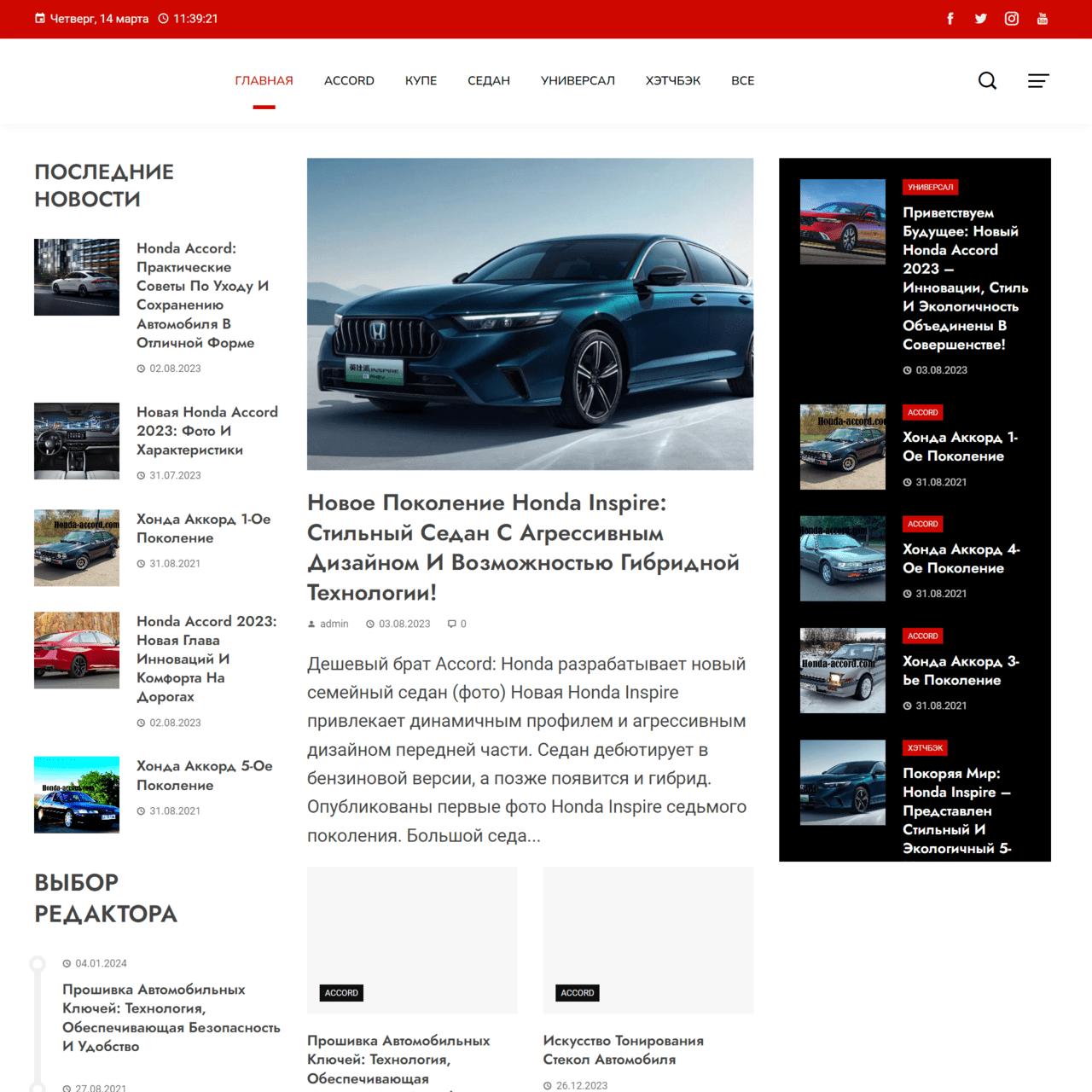Click red Accord 2023 thumbnail in latest news
1092x1092 pixels.
(x=77, y=650)
